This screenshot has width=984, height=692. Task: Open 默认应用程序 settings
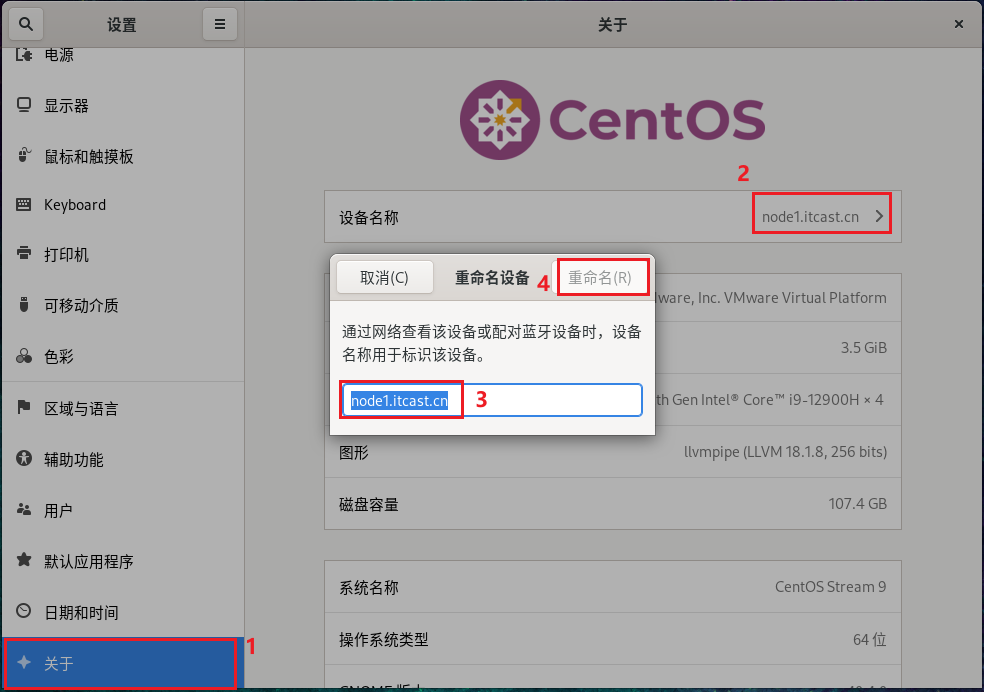(122, 561)
